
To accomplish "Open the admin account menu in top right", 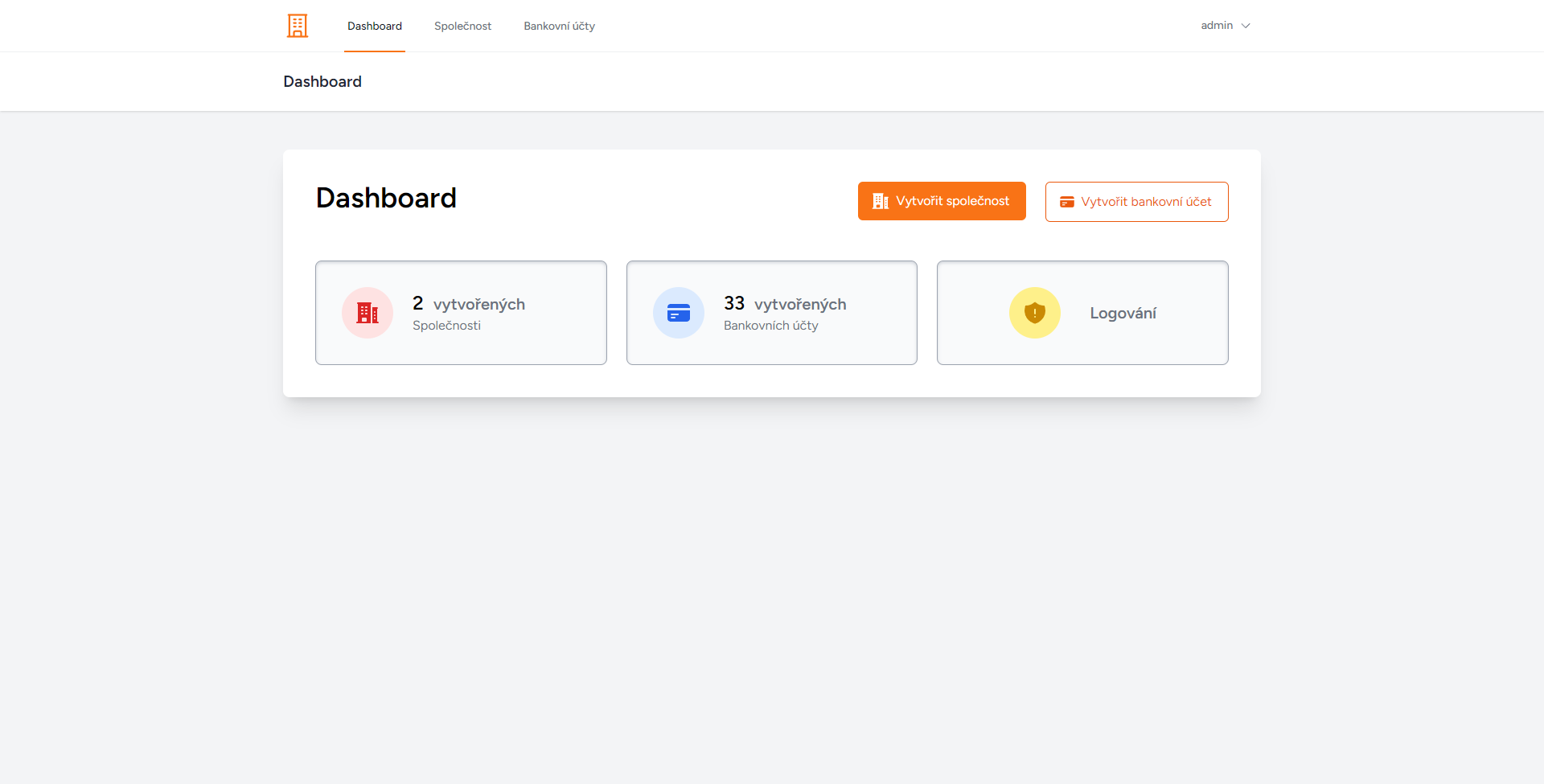I will coord(1223,25).
